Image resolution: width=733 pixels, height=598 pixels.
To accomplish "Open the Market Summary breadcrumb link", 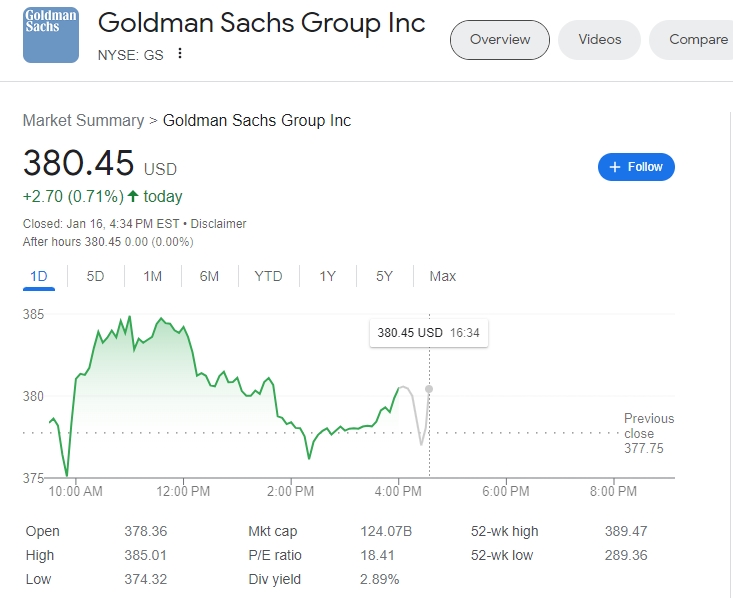I will tap(83, 120).
